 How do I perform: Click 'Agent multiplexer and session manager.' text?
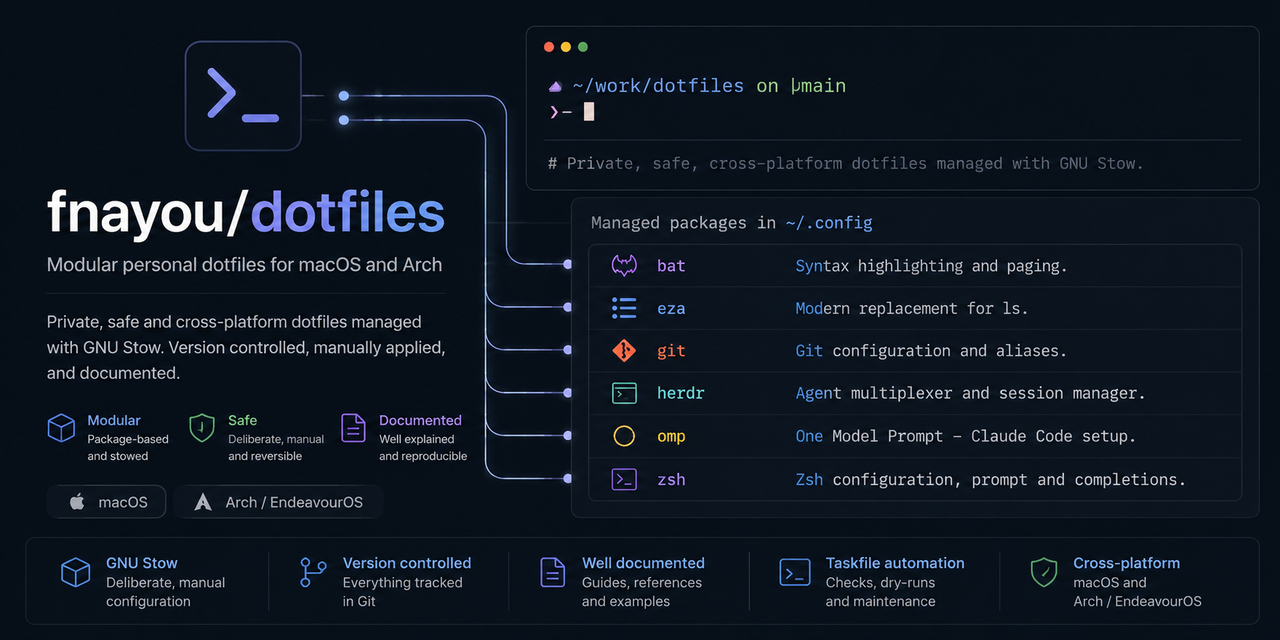970,393
